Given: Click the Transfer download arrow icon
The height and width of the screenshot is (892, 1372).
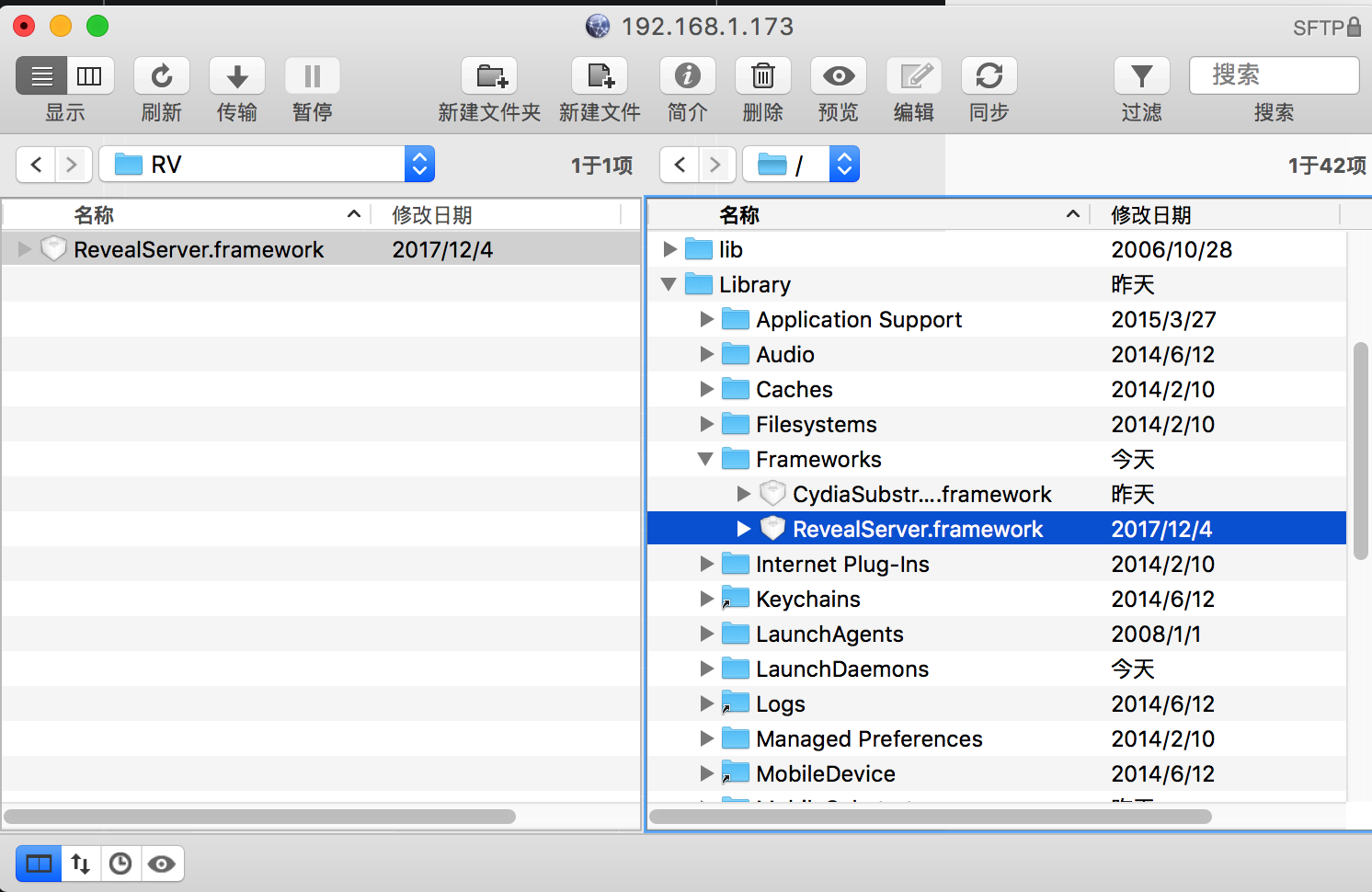Looking at the screenshot, I should (x=237, y=75).
